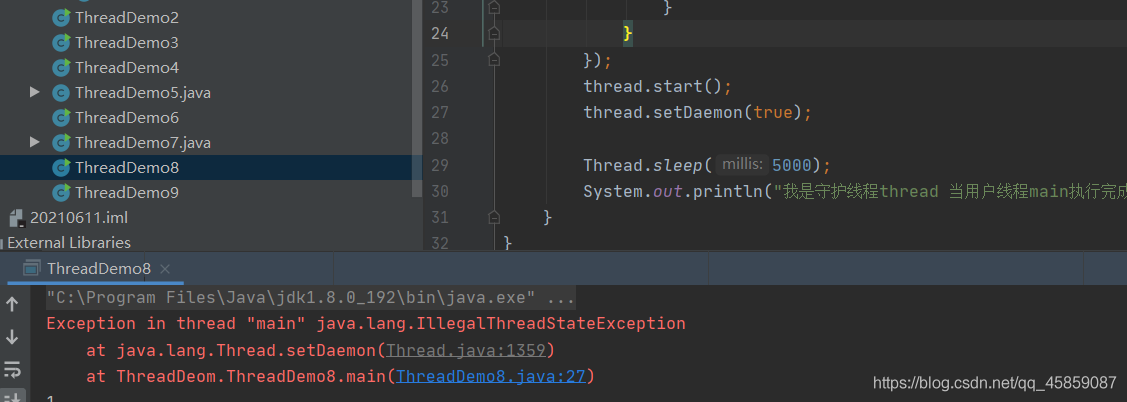
Task: Close the ThreadDemo8 run tab
Action: (x=165, y=269)
